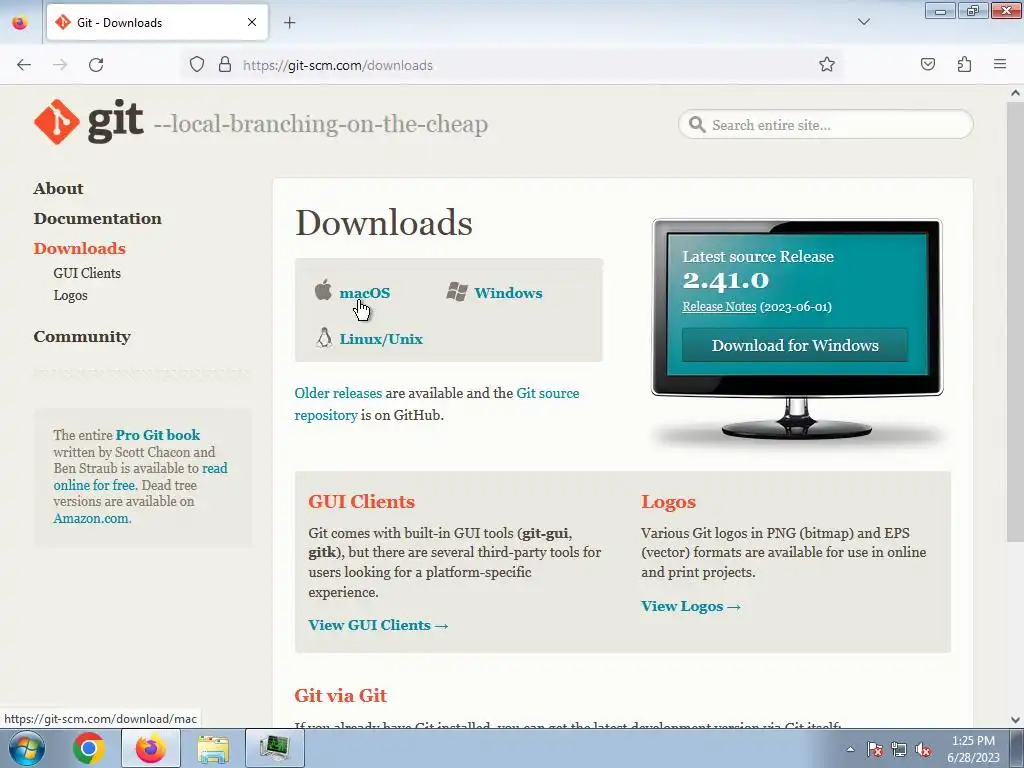The height and width of the screenshot is (768, 1024).
Task: Click the scrollbar up arrow
Action: pos(1015,93)
